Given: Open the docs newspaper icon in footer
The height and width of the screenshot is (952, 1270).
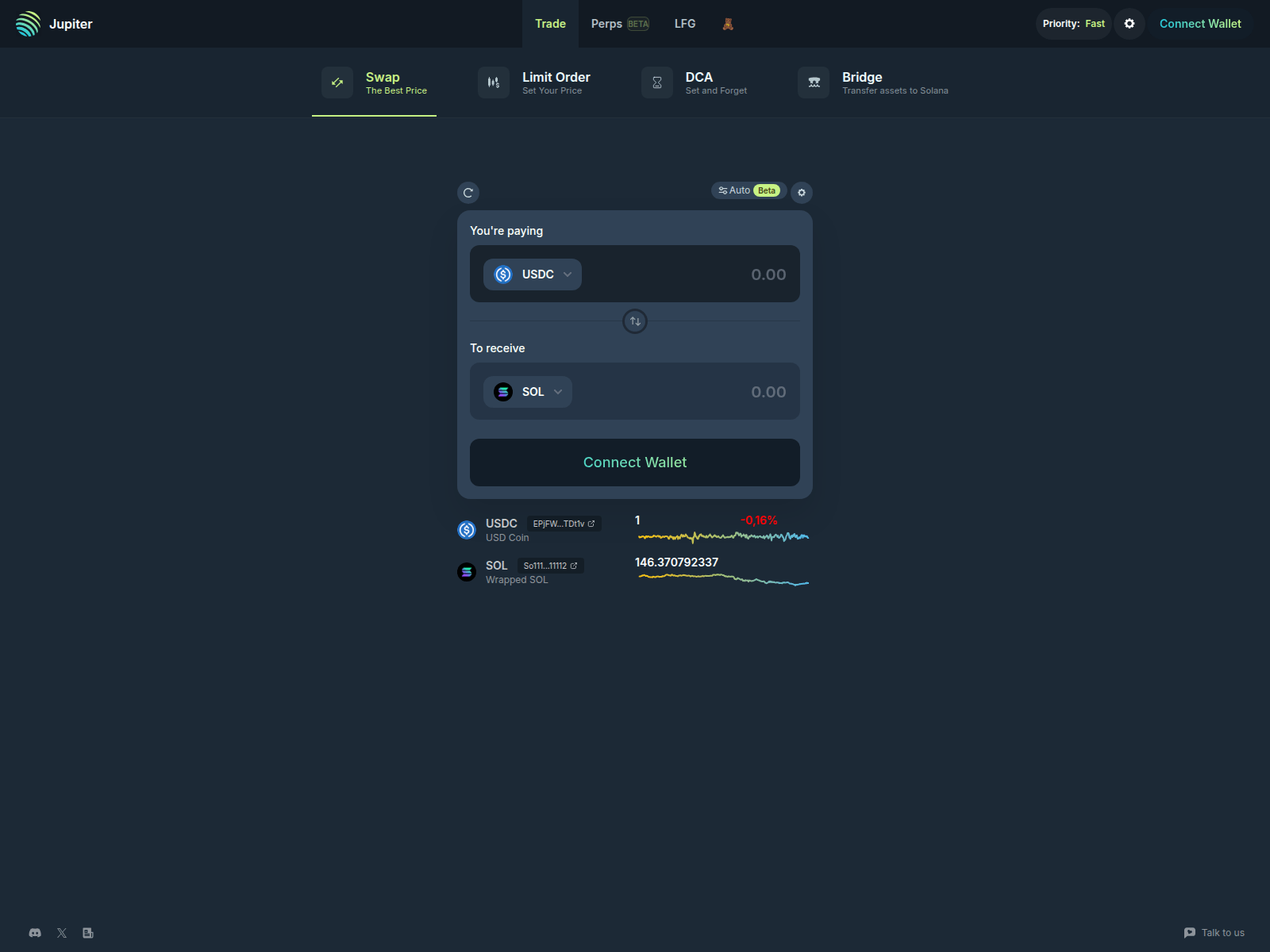Looking at the screenshot, I should point(88,933).
